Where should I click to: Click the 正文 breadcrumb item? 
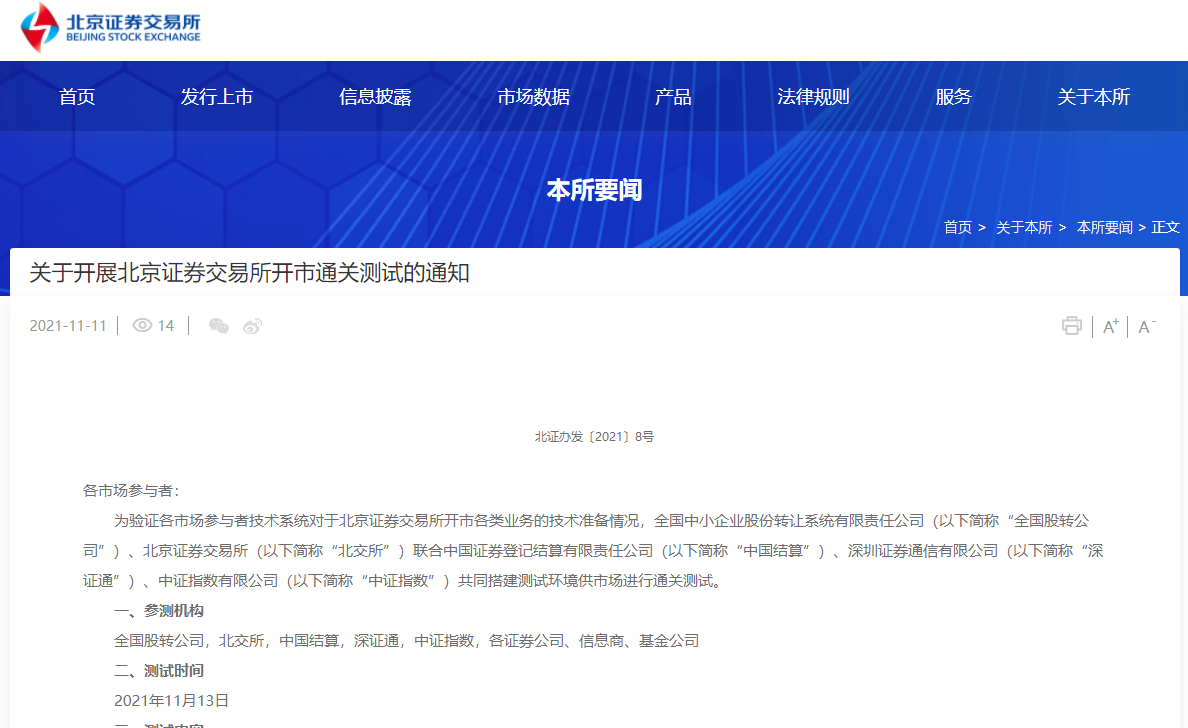point(1165,227)
